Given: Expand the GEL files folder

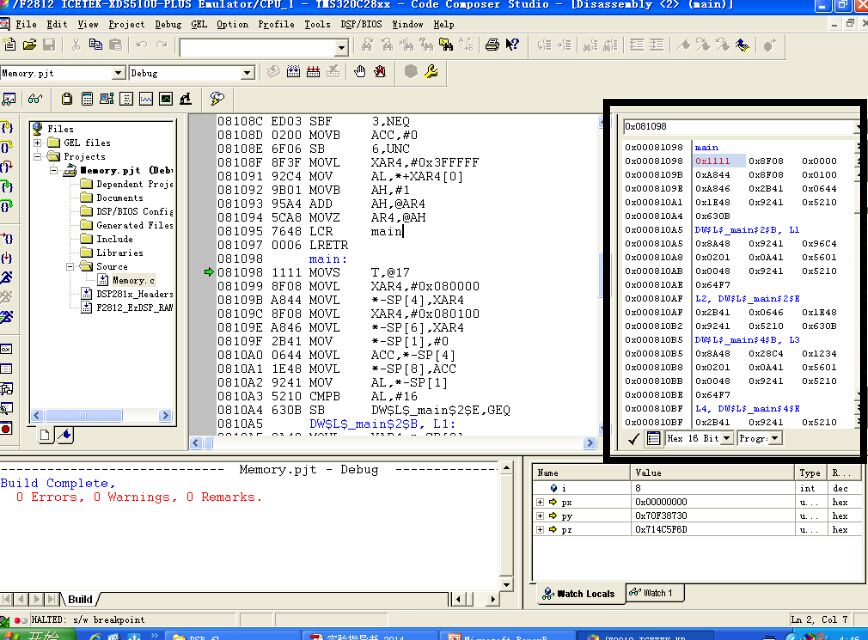Looking at the screenshot, I should pyautogui.click(x=37, y=143).
